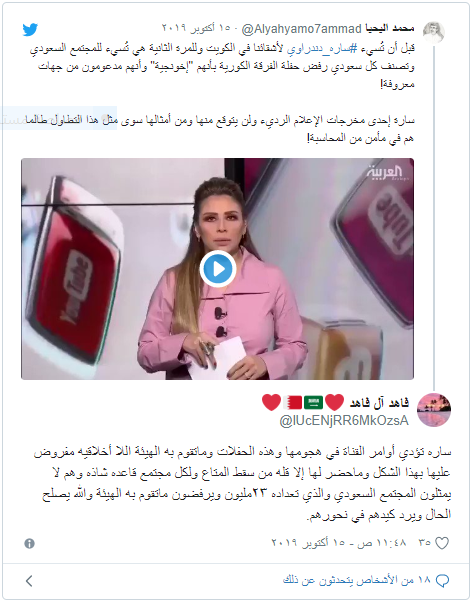This screenshot has width=471, height=602.
Task: Open the tweet info icon
Action: pyautogui.click(x=30, y=543)
